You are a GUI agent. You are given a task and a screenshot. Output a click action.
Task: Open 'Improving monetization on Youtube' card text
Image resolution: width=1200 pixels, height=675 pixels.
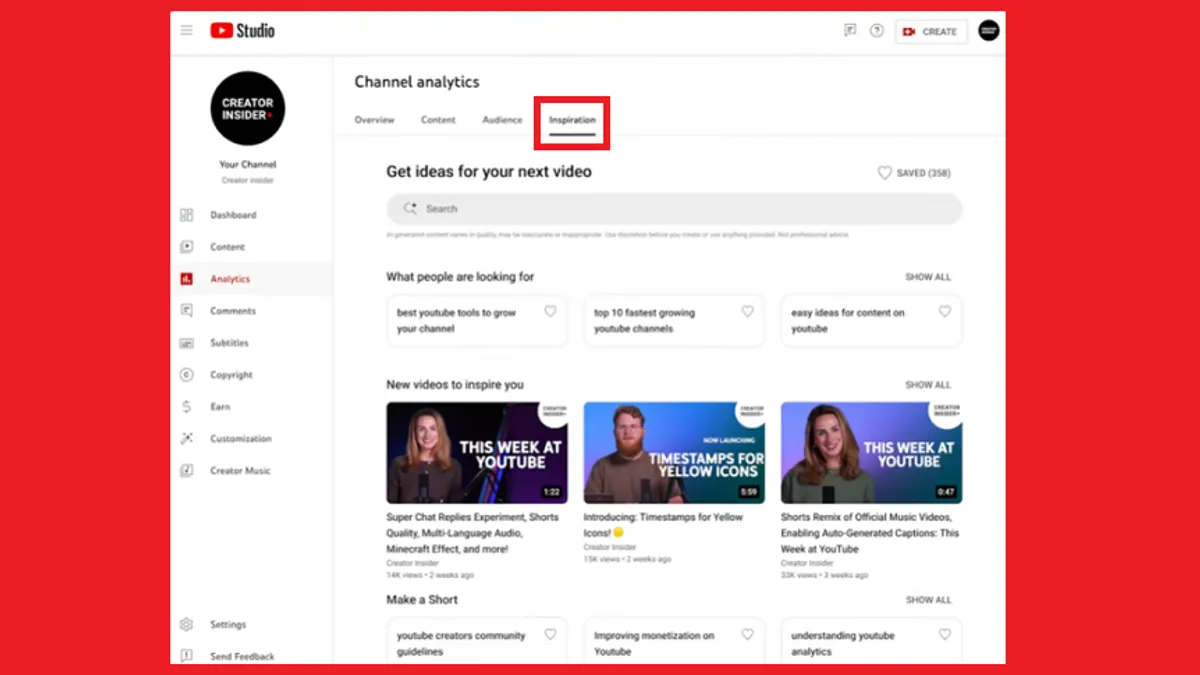pyautogui.click(x=654, y=643)
